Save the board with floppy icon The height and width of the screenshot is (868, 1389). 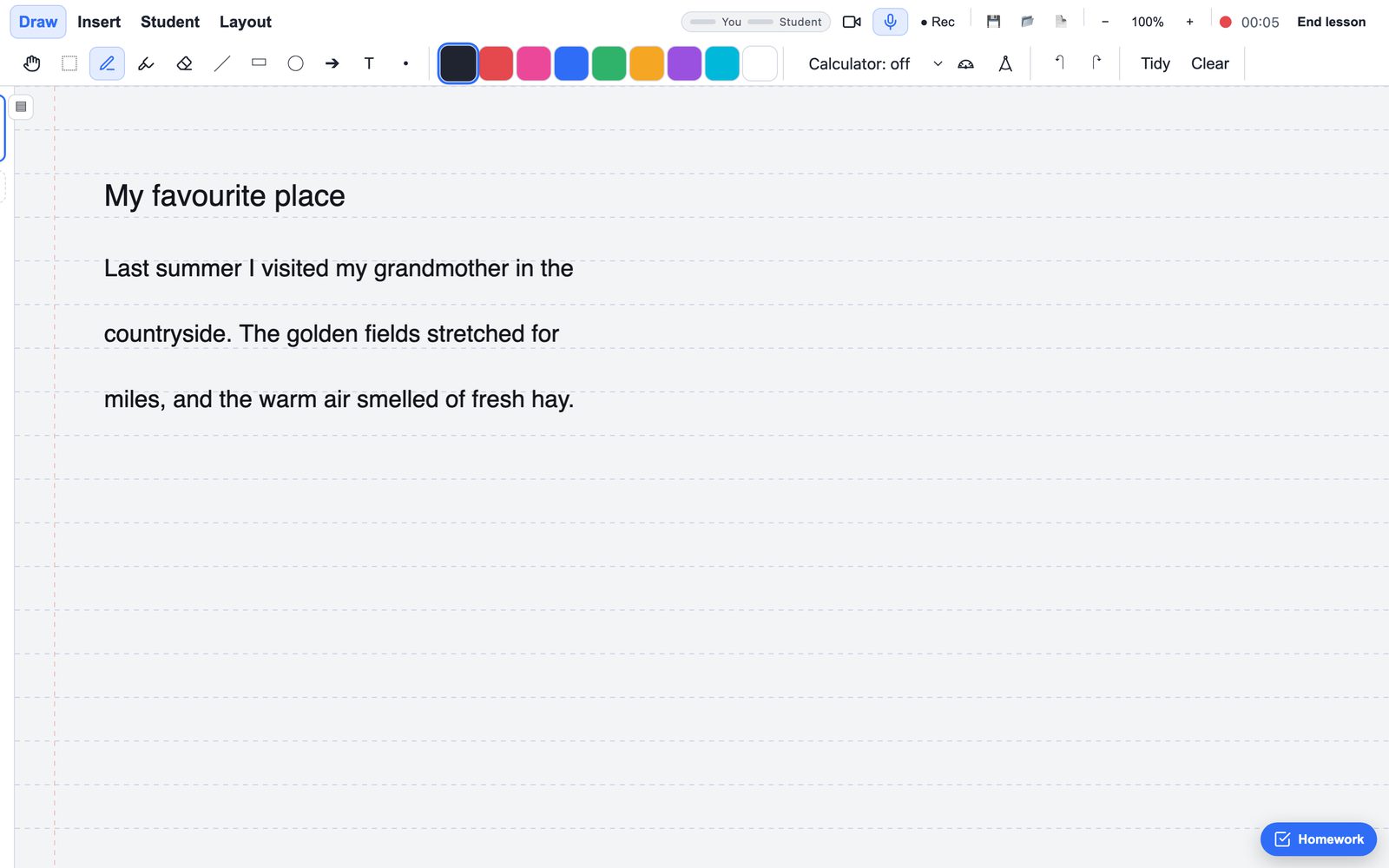point(994,22)
